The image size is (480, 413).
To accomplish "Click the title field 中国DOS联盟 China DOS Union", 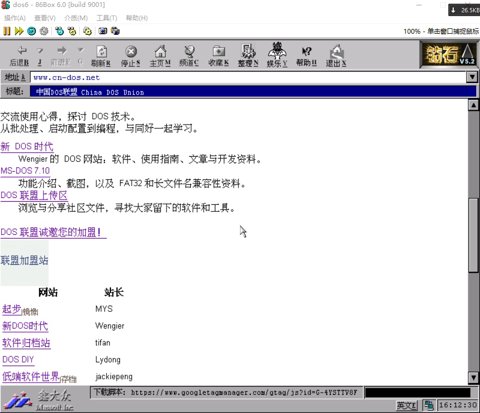I will pyautogui.click(x=253, y=92).
